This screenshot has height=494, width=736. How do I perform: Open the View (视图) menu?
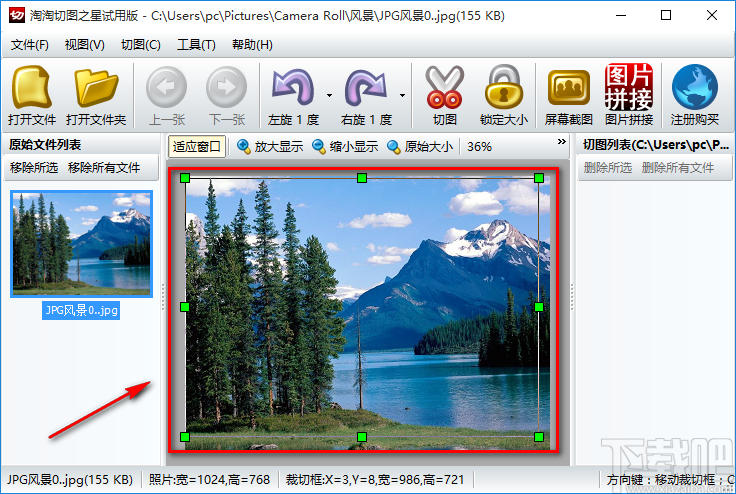pyautogui.click(x=84, y=45)
